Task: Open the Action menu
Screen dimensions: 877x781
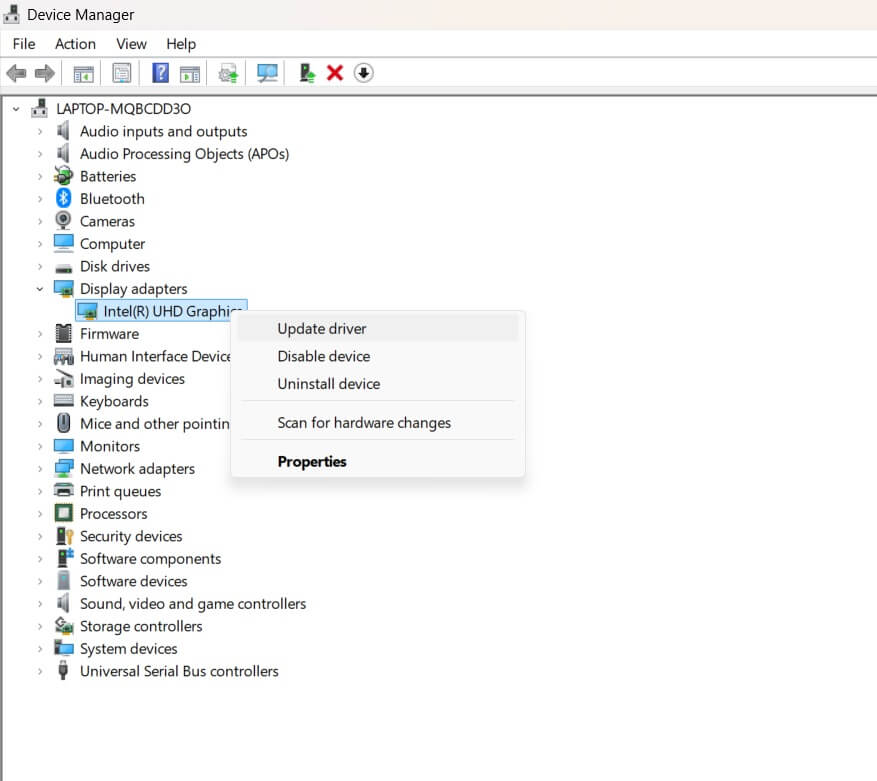Action: click(75, 44)
